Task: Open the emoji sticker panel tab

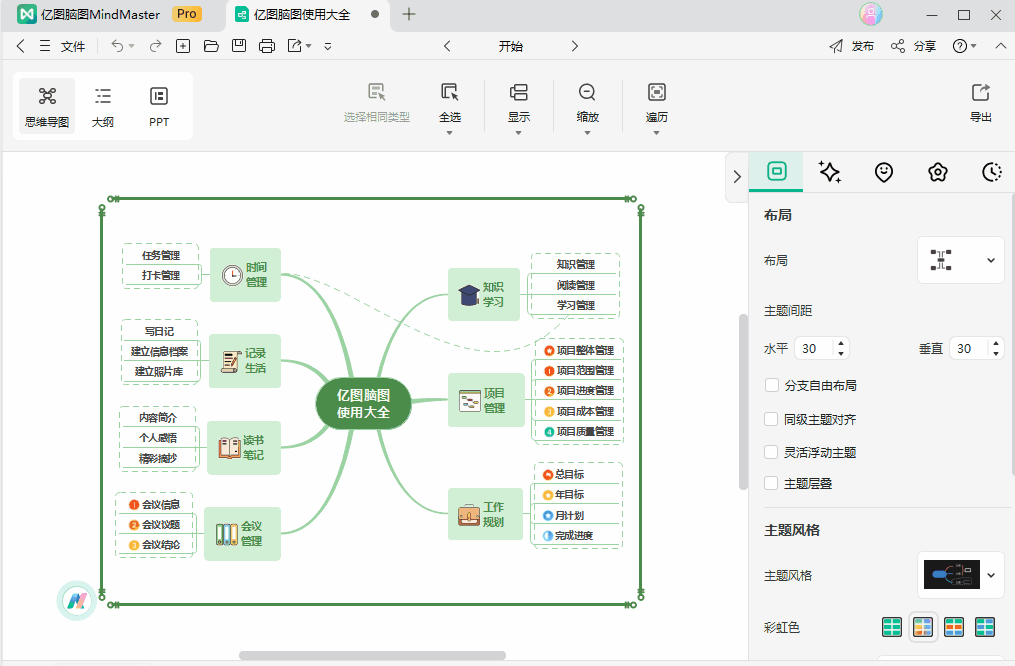Action: [x=884, y=172]
